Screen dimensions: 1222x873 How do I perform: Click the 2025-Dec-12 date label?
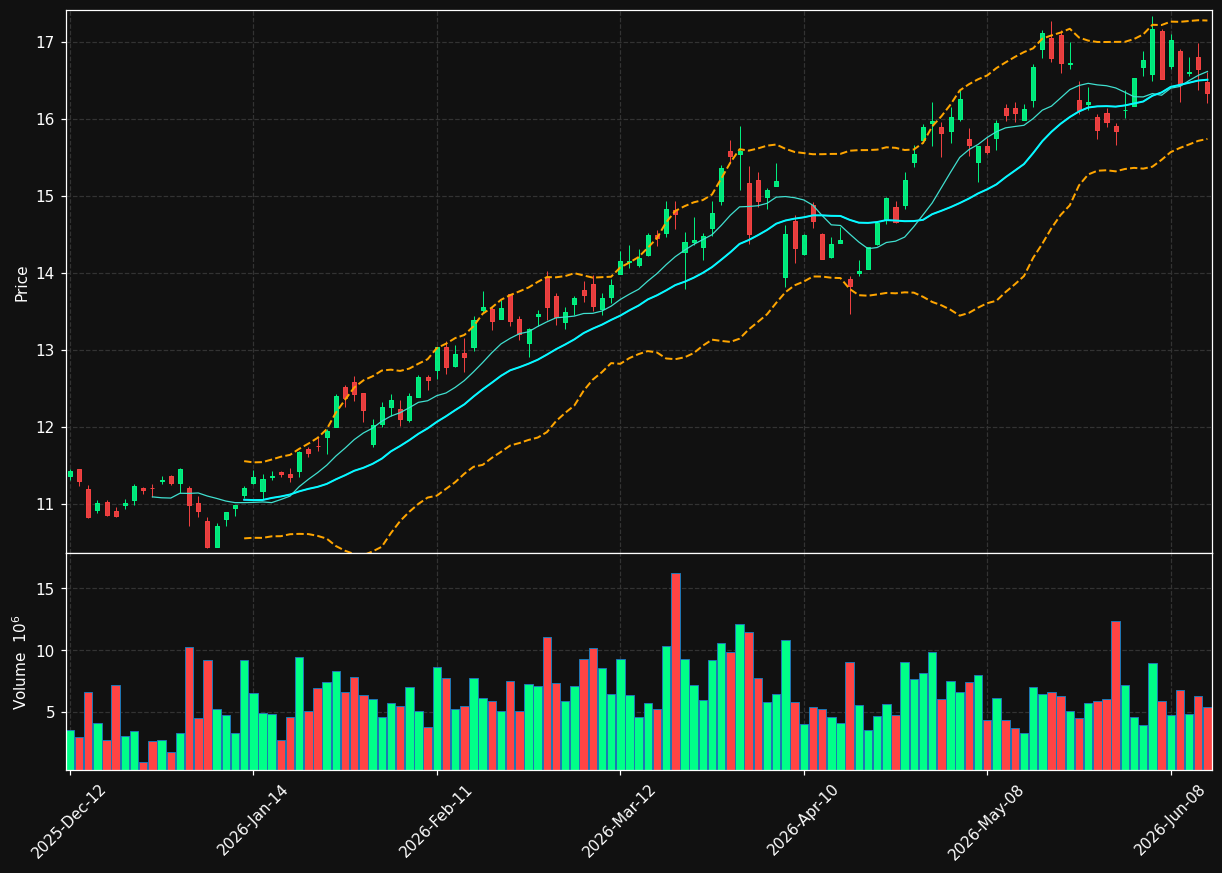click(69, 822)
